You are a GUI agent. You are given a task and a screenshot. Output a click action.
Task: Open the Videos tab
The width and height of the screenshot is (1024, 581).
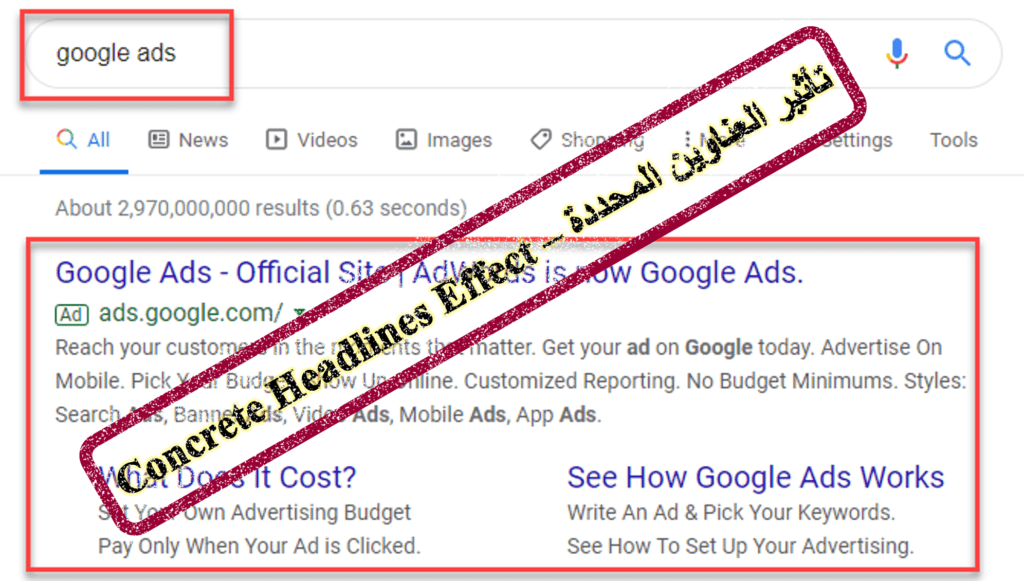(x=312, y=140)
